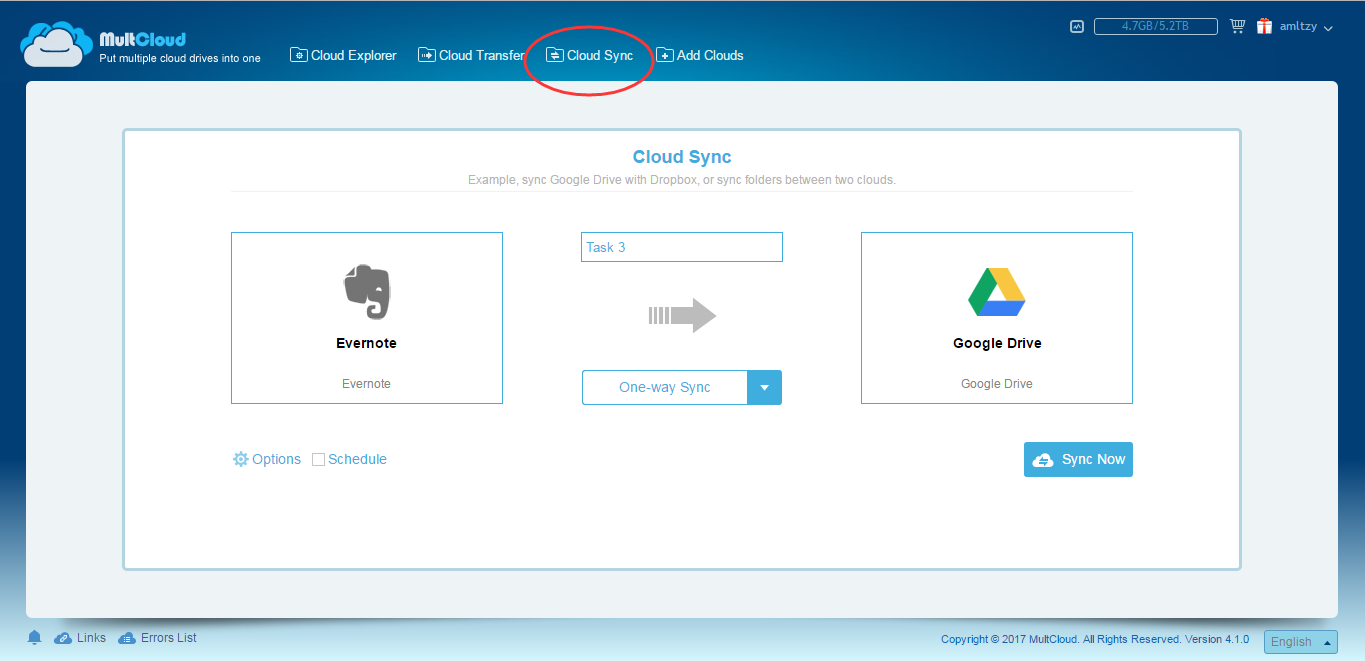
Task: Click the Evernote account name caption
Action: click(366, 384)
